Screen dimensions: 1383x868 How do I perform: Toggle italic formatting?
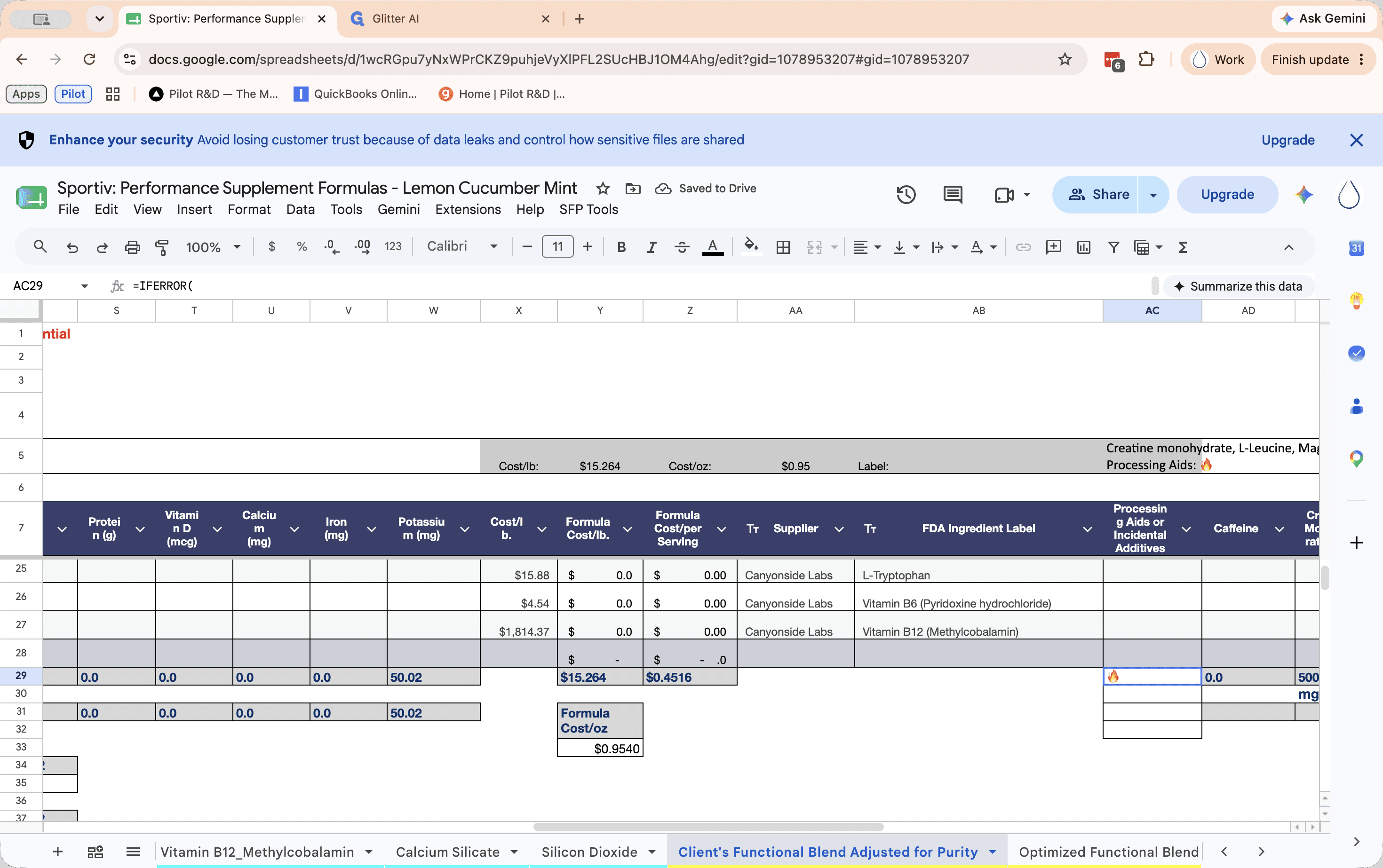click(x=652, y=247)
